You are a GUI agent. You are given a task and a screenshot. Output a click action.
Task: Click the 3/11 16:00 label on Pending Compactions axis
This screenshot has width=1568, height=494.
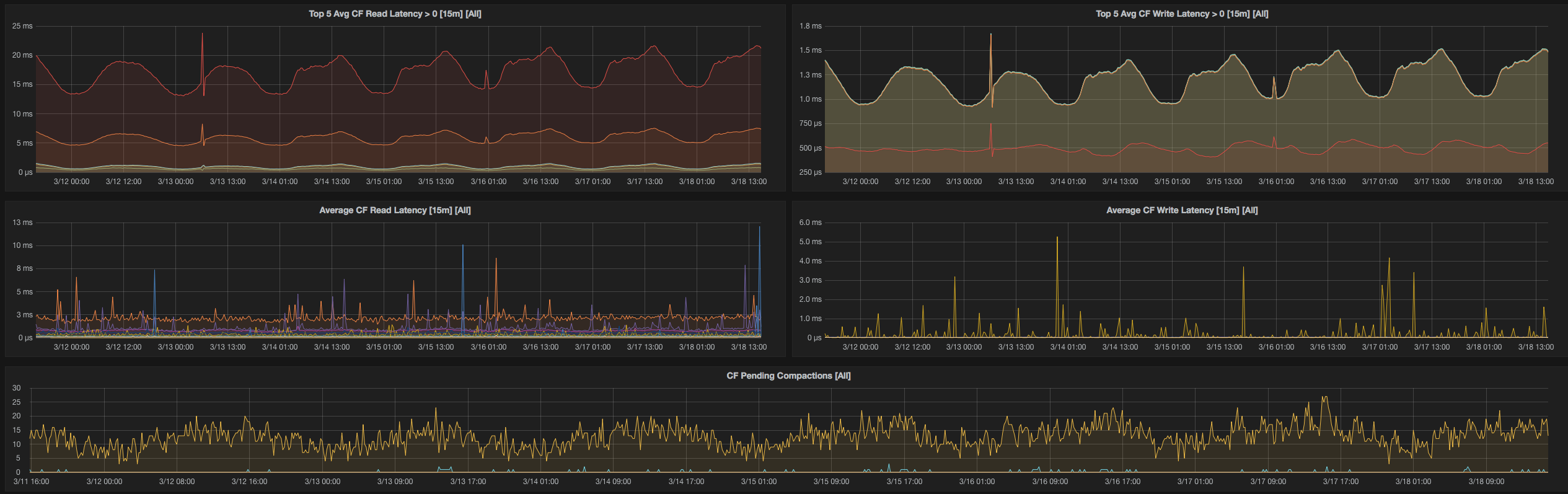point(31,482)
